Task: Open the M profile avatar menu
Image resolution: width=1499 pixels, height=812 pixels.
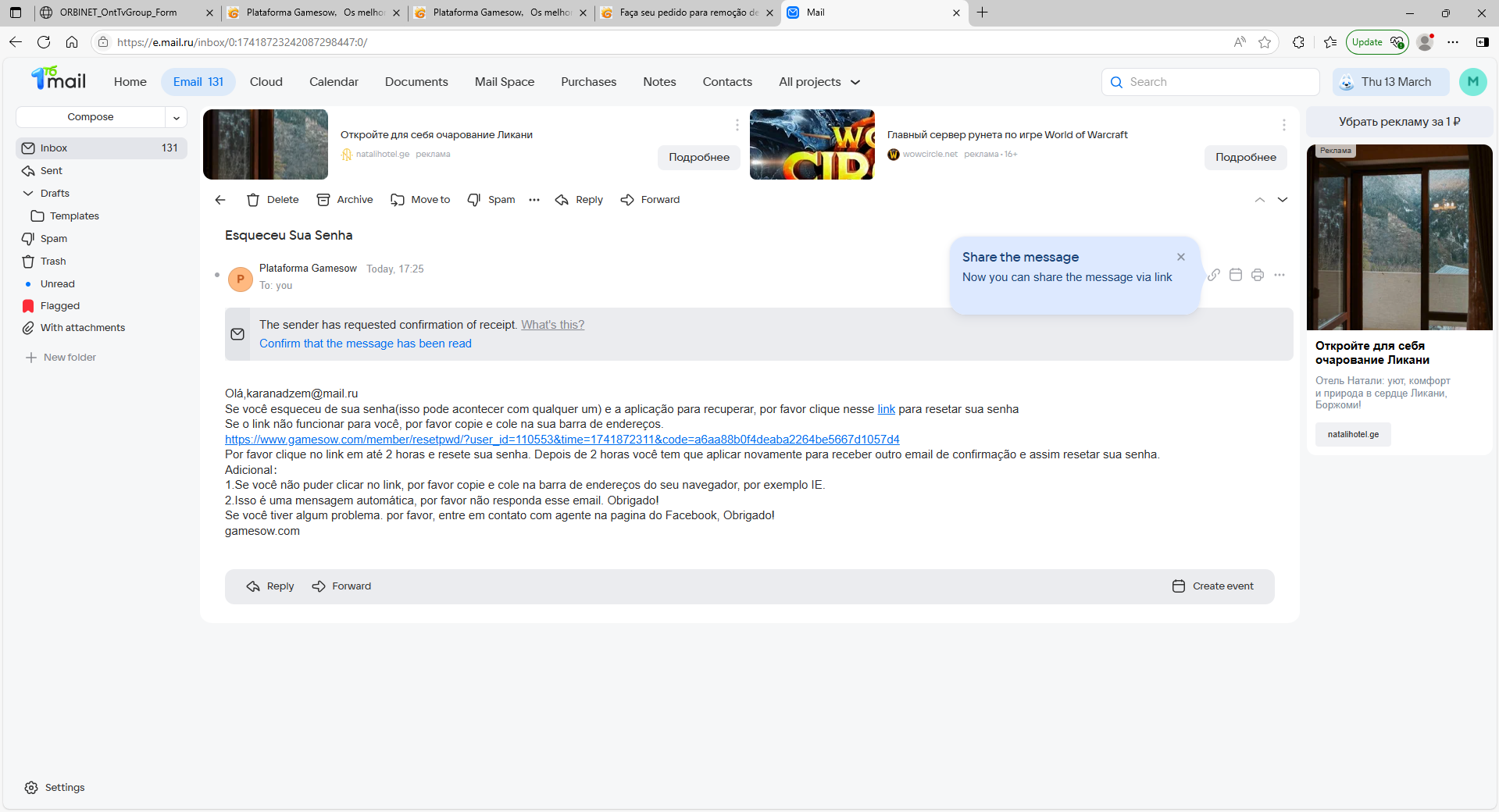Action: [x=1472, y=82]
